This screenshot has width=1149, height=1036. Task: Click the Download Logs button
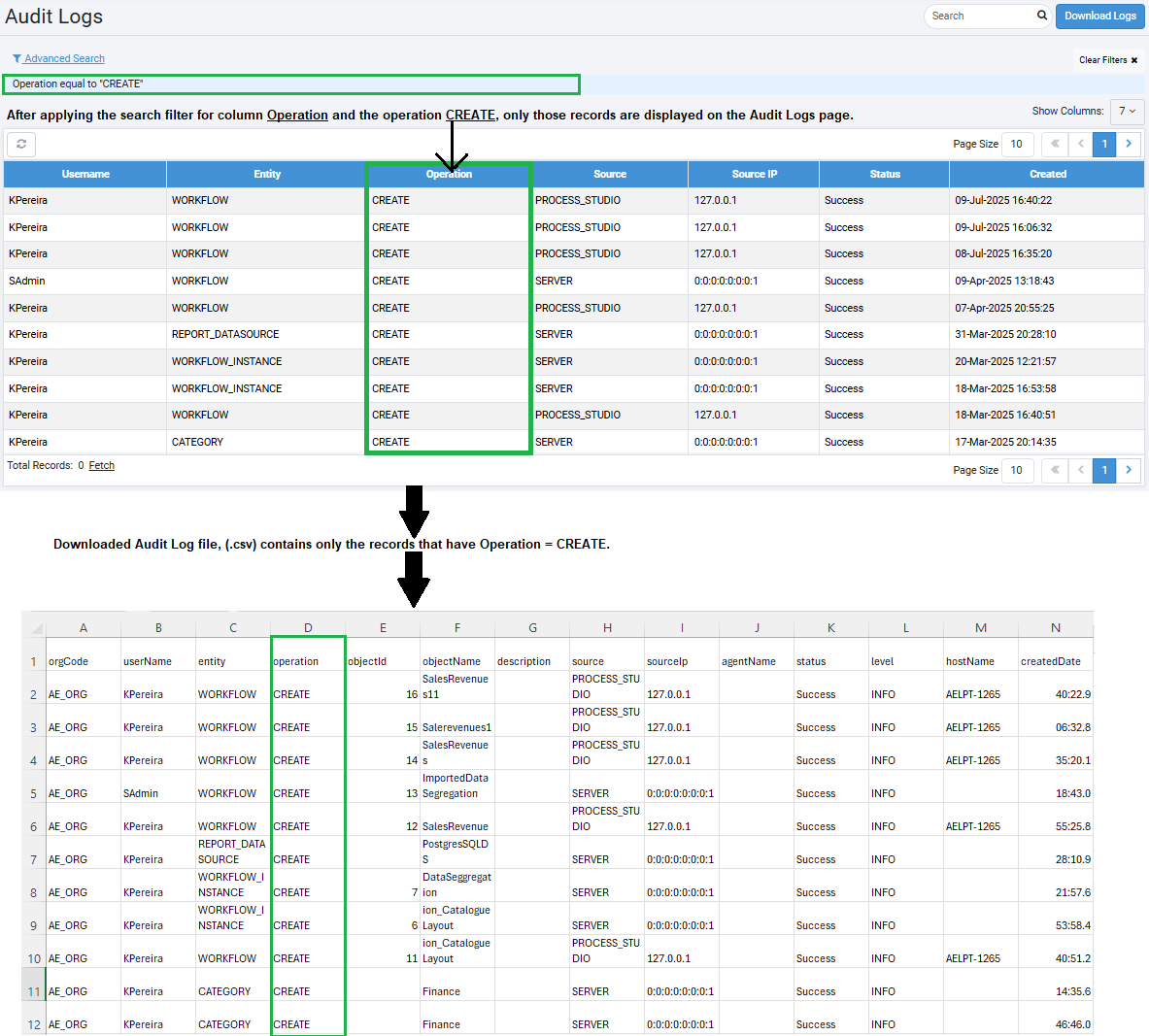(x=1099, y=16)
